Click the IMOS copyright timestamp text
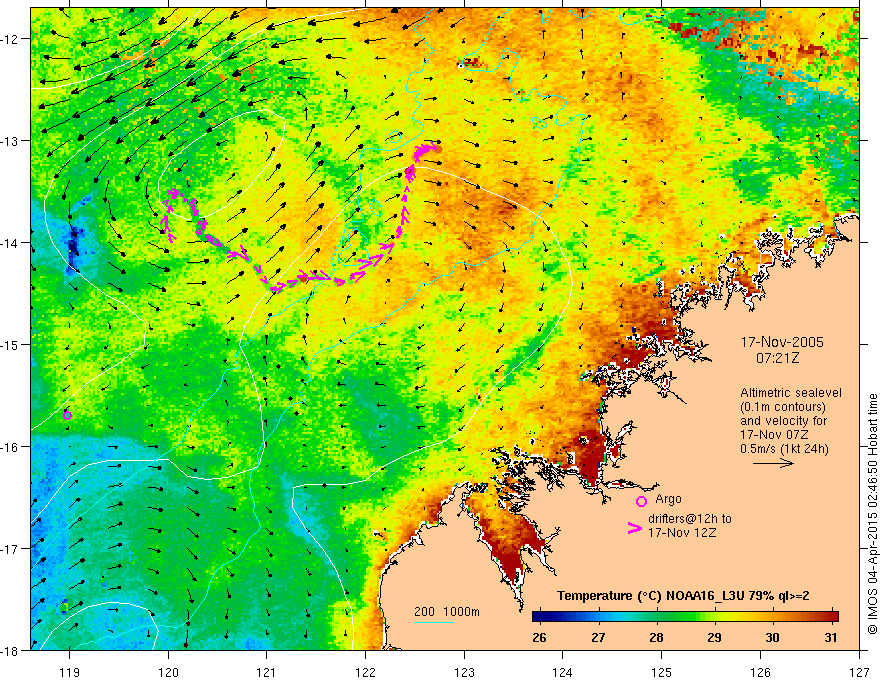This screenshot has height=680, width=880. (872, 513)
